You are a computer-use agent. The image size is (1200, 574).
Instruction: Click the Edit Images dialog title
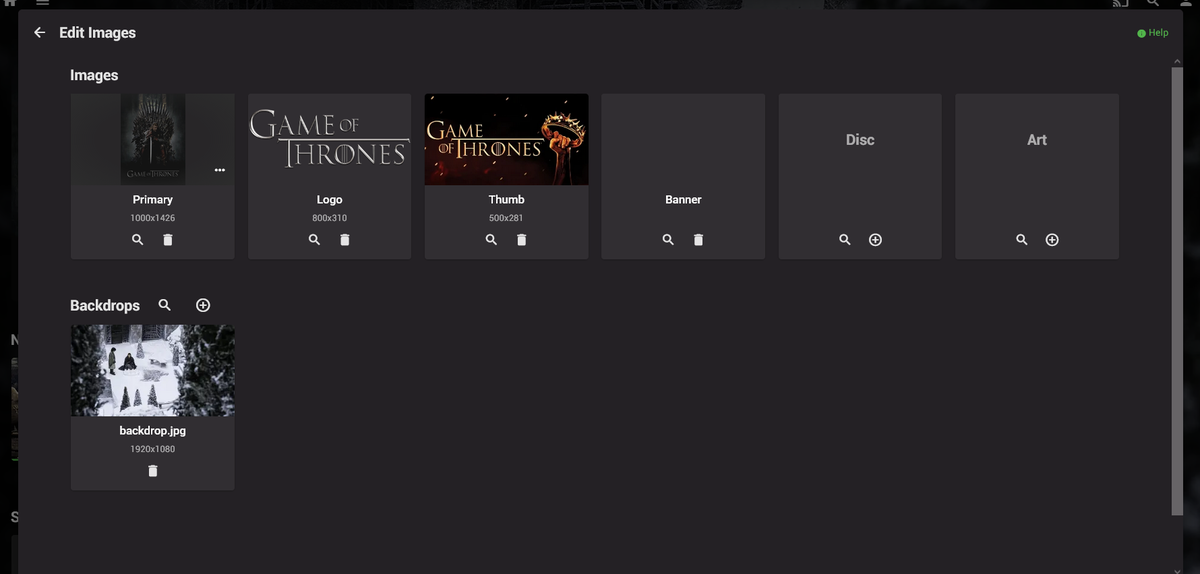98,33
